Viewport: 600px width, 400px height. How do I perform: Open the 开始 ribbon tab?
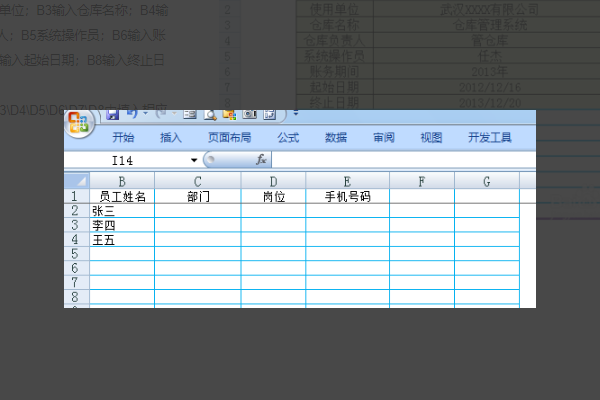123,137
